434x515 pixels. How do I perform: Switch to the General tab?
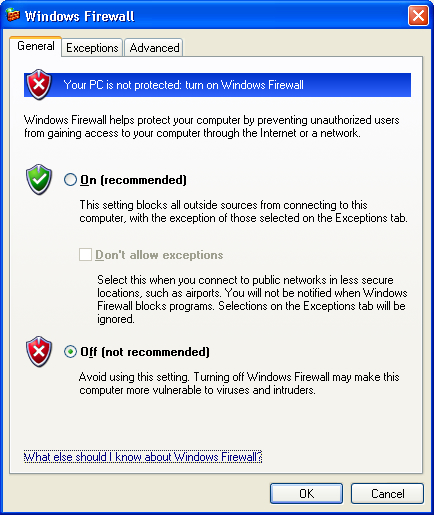coord(36,46)
